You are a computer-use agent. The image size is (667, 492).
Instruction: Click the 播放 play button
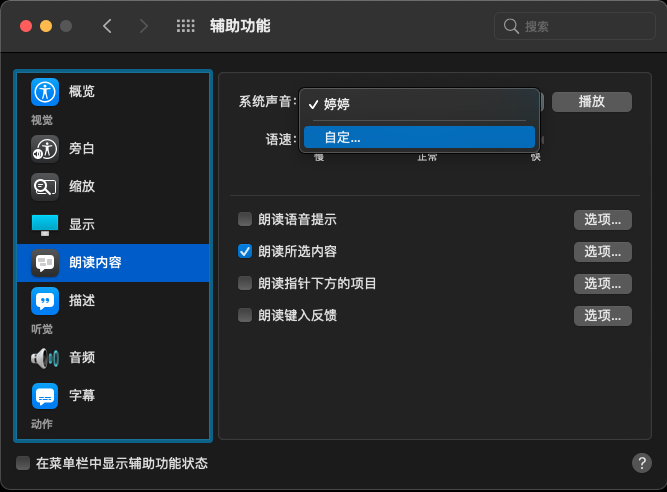tap(592, 102)
